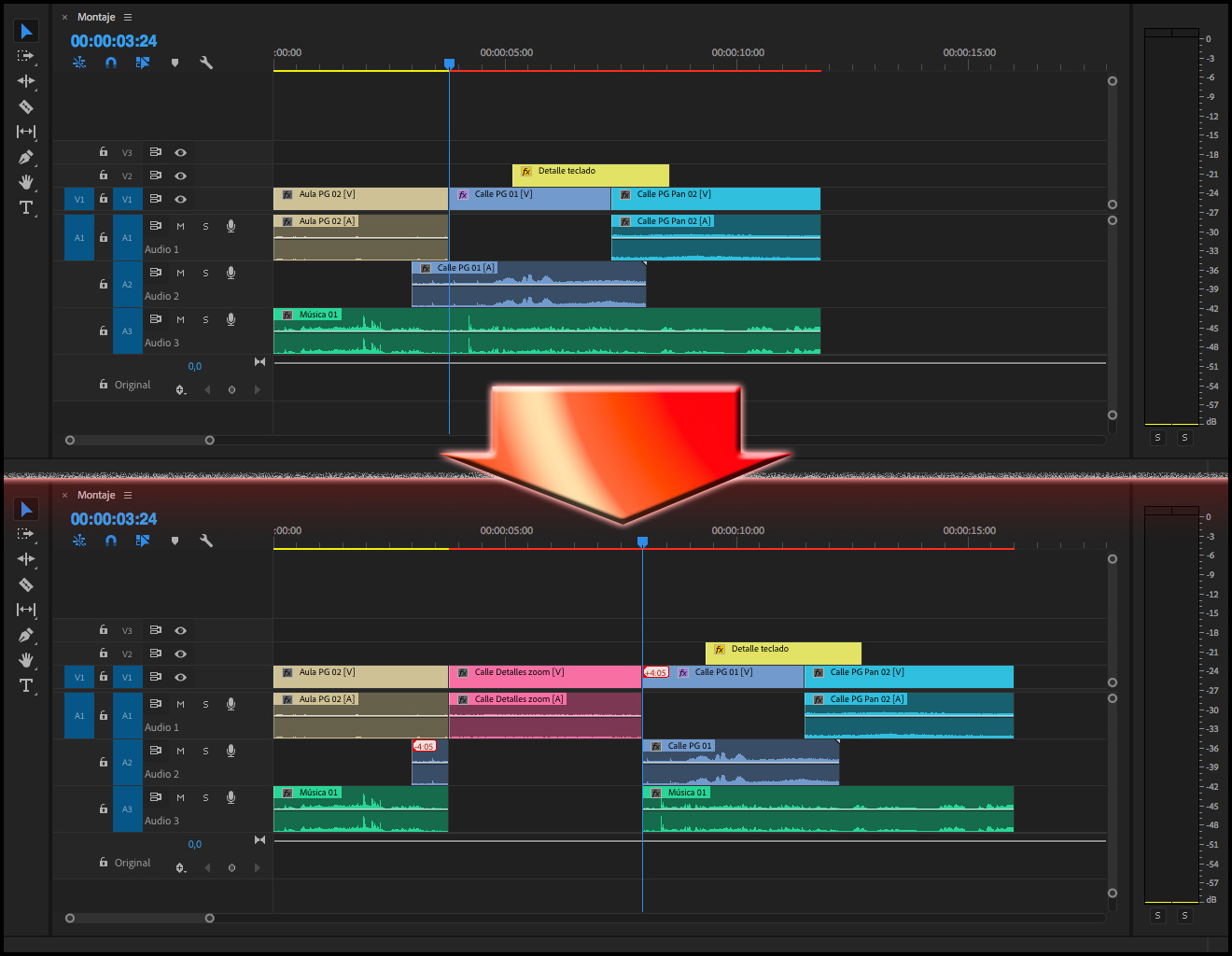
Task: Click the Montaje sequence tab in lower panel
Action: [x=96, y=495]
